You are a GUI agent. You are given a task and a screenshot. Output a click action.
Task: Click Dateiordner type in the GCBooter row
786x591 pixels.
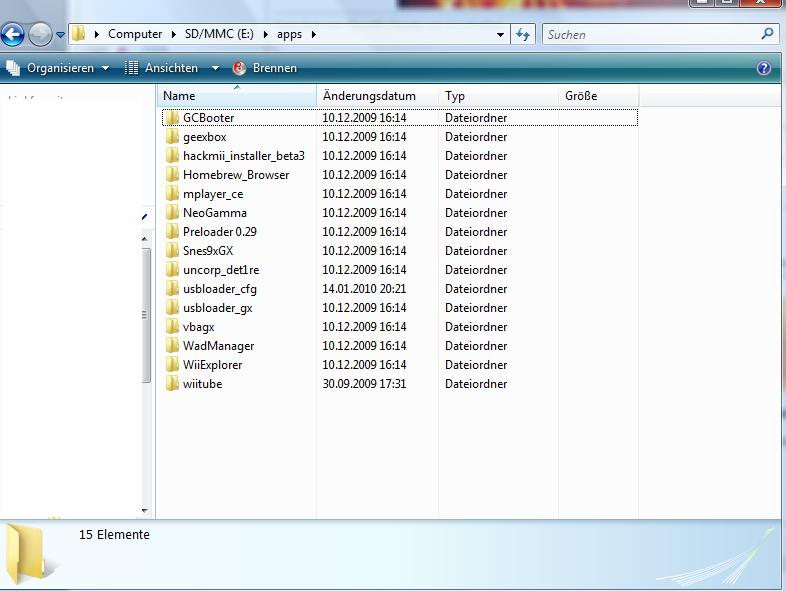(x=476, y=118)
